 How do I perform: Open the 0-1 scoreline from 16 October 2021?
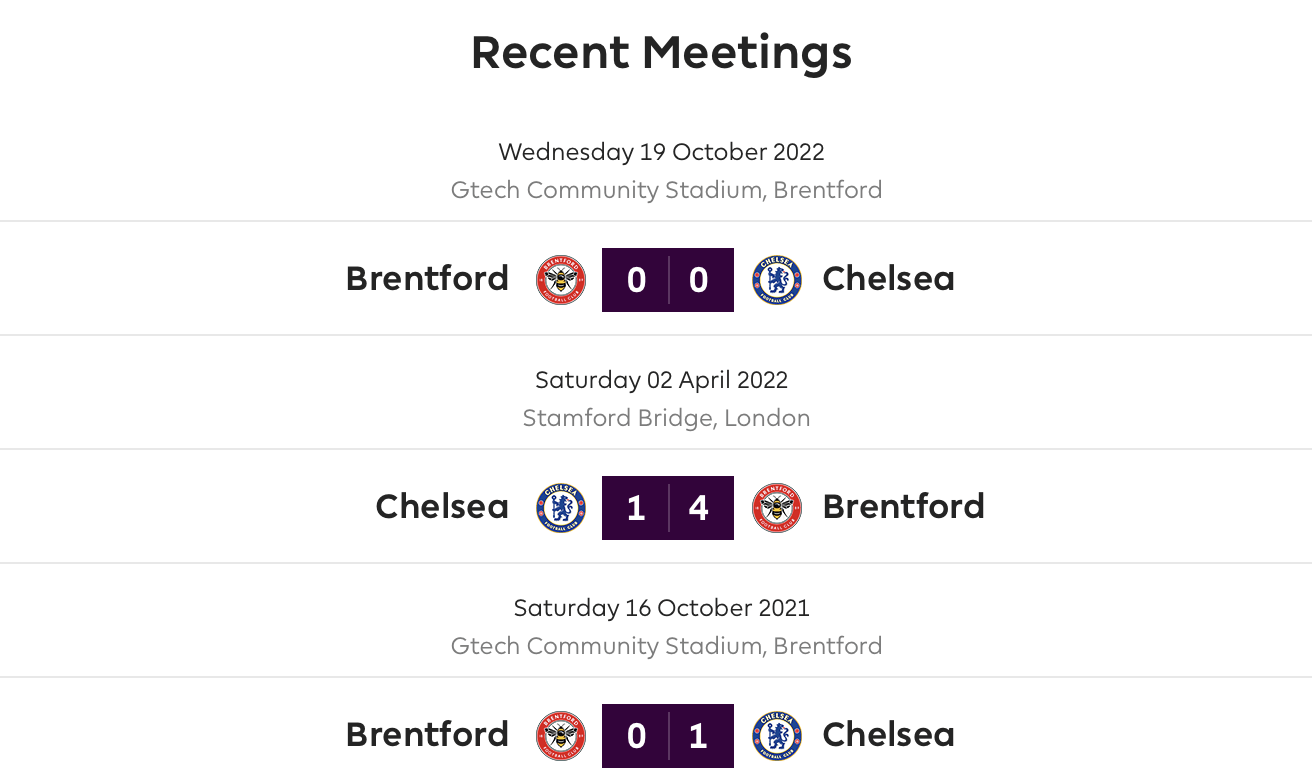pyautogui.click(x=668, y=736)
